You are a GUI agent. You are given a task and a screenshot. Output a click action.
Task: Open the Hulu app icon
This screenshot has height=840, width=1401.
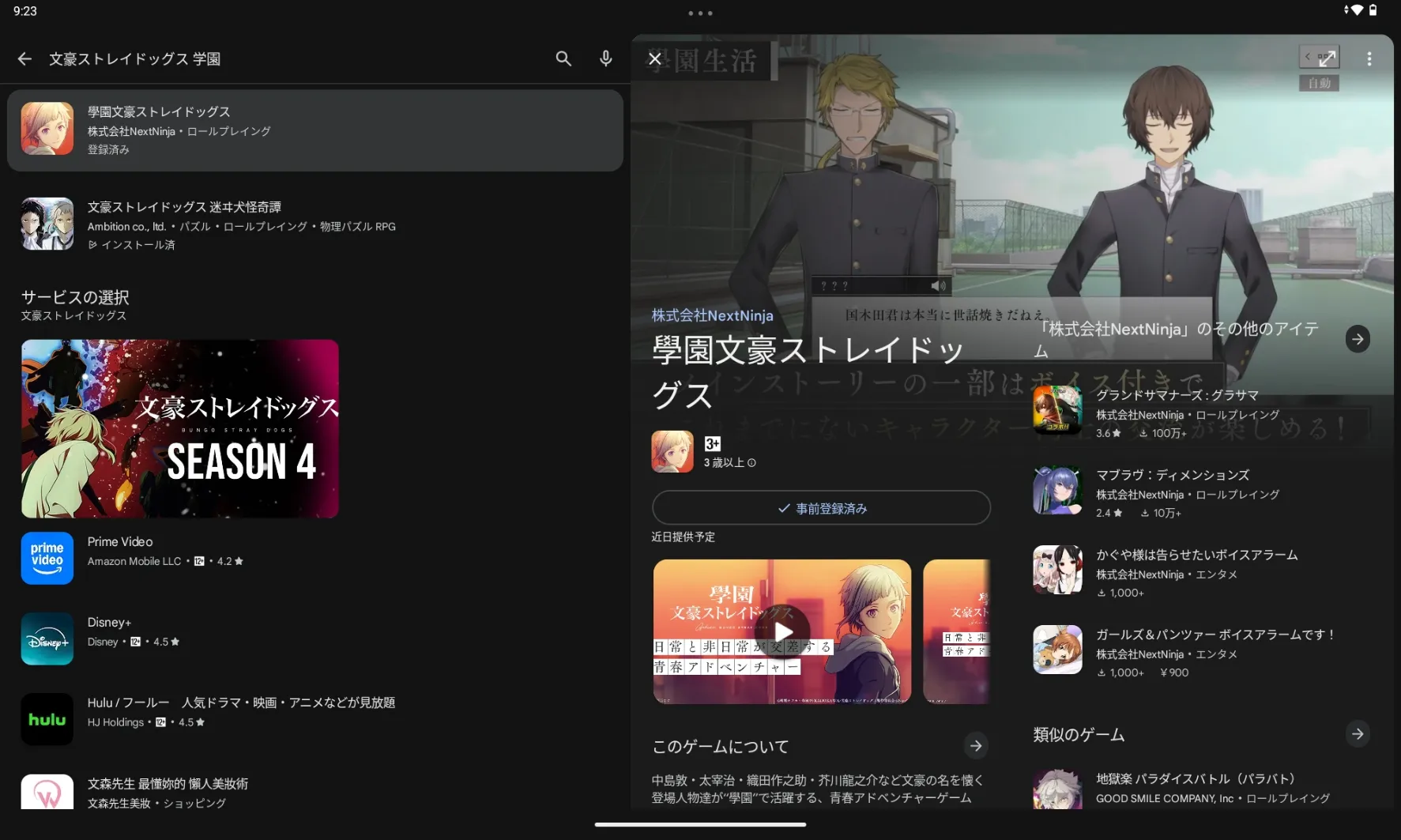(47, 719)
